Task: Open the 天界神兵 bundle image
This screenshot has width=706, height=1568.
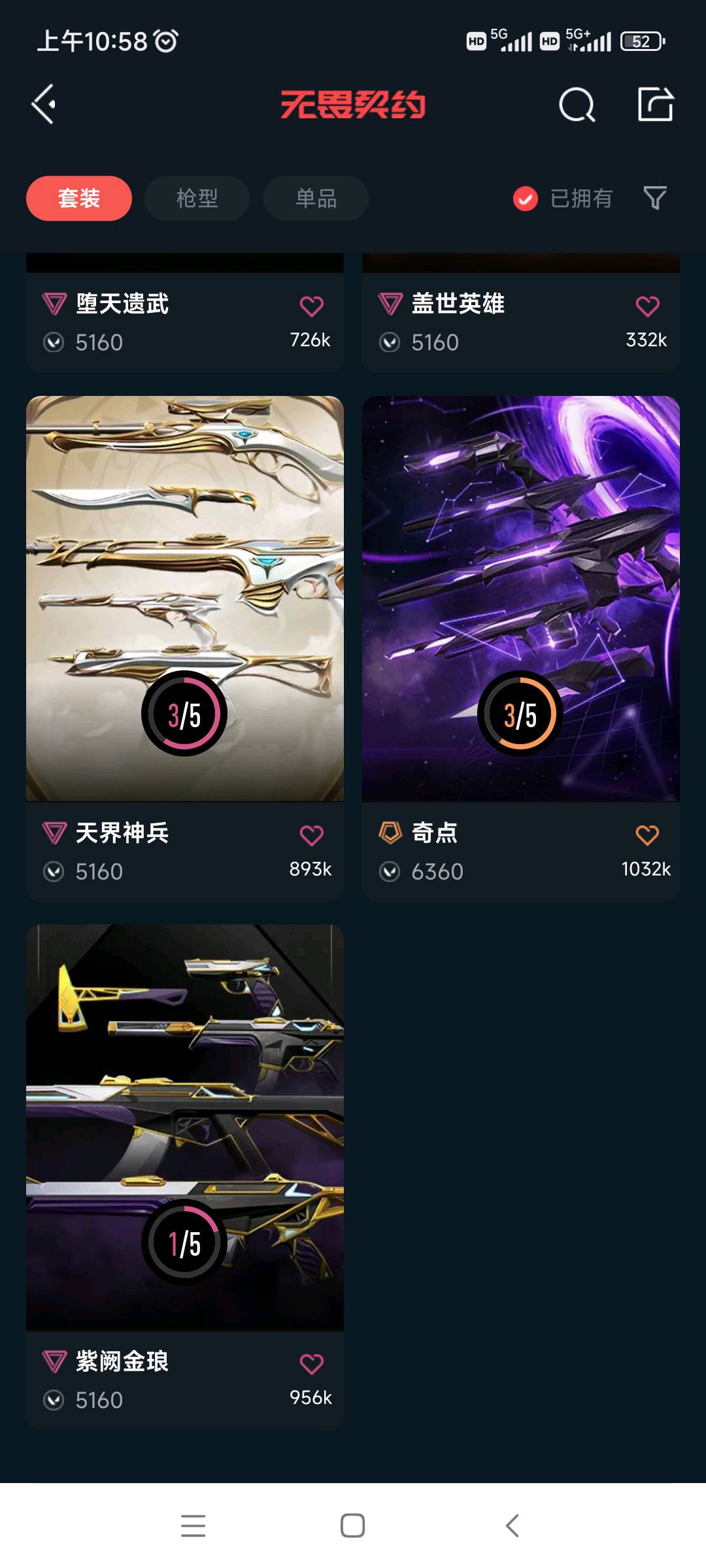Action: click(x=185, y=598)
